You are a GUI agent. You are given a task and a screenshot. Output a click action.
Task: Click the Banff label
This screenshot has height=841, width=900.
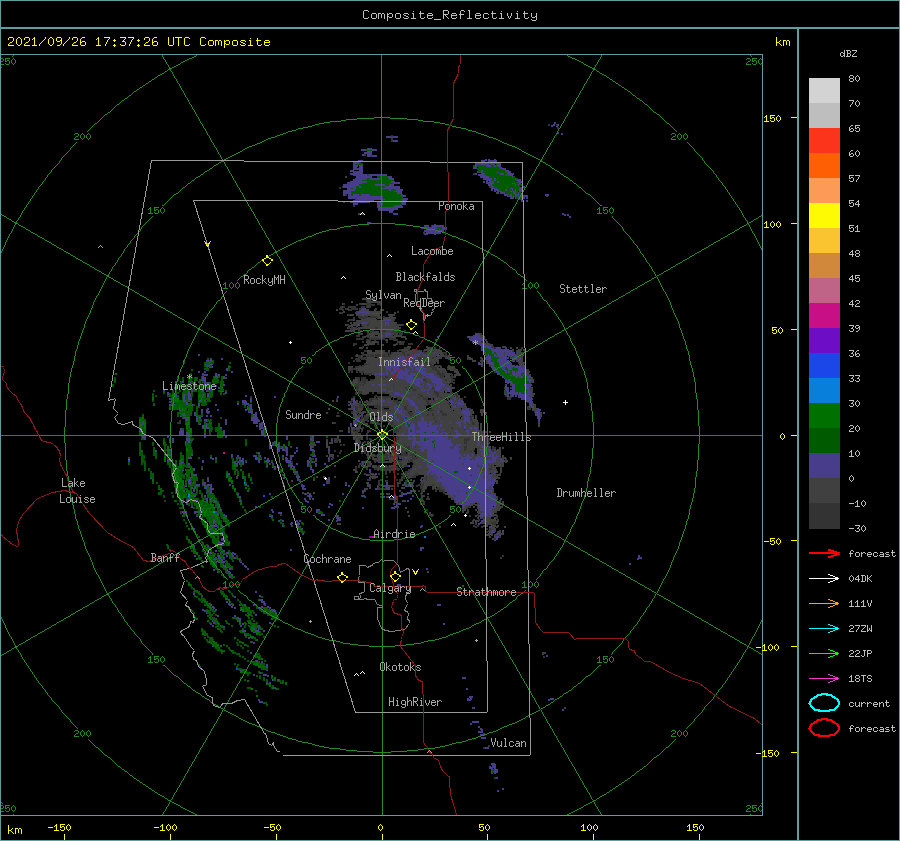[165, 557]
